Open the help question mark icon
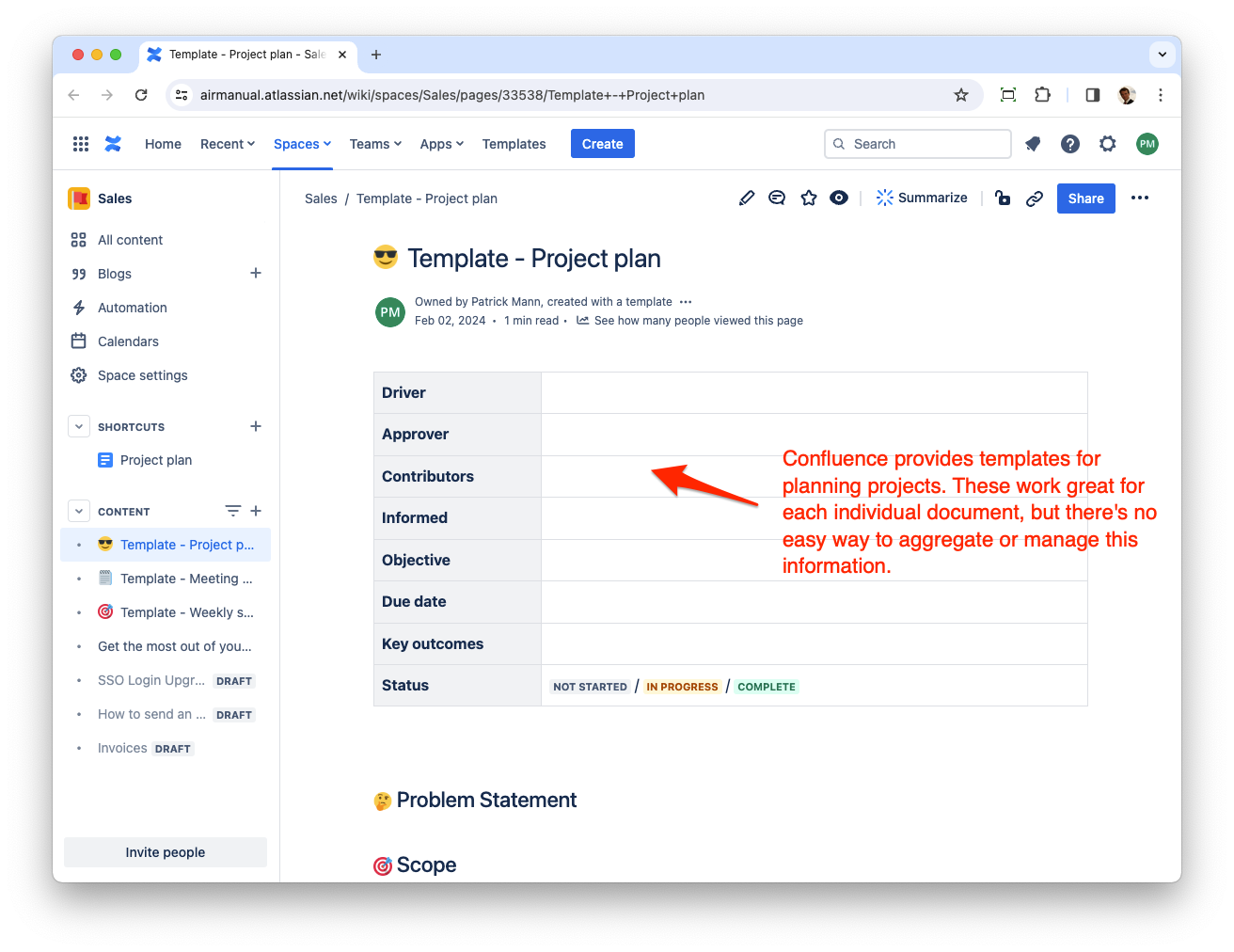Screen dimensions: 1234x952 (1070, 144)
